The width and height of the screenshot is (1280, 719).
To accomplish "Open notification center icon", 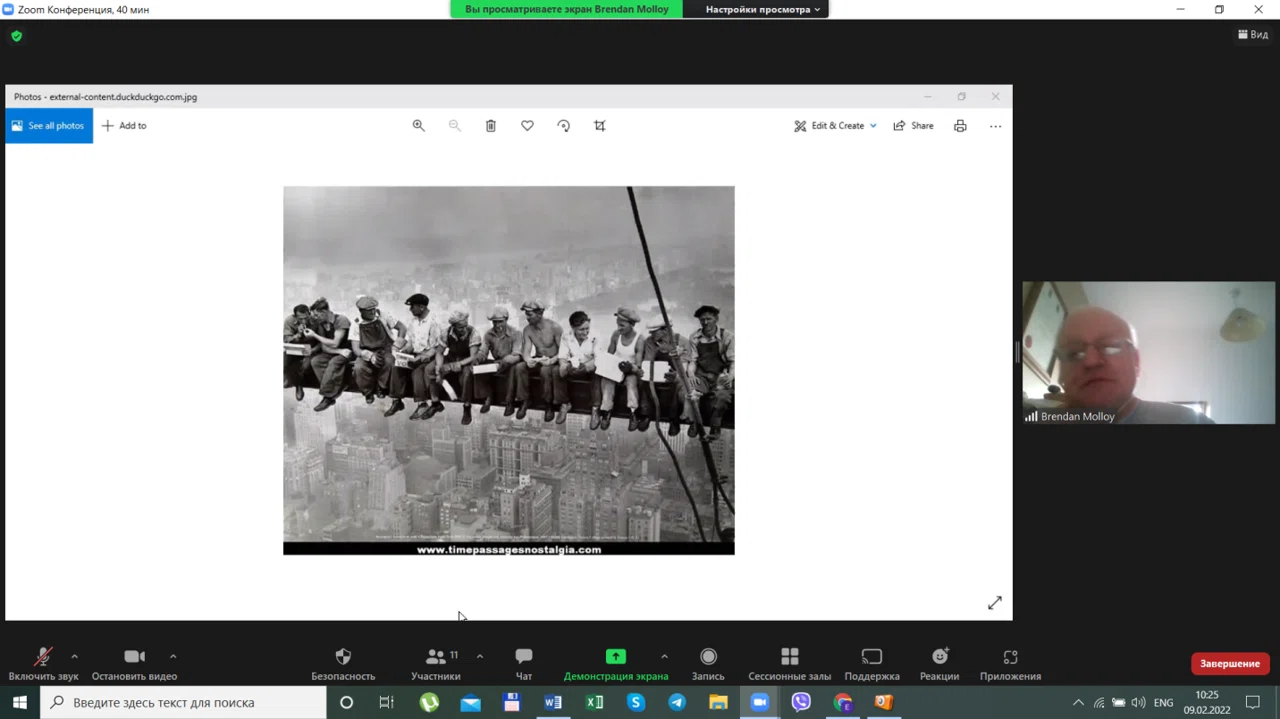I will point(1253,703).
